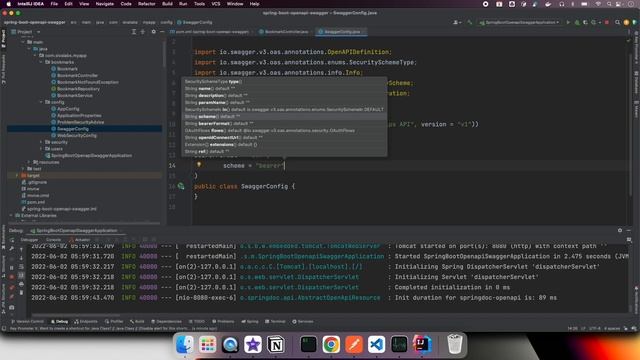This screenshot has height=360, width=640.
Task: Open Search Everywhere magnifier in toolbar
Action: tap(617, 22)
